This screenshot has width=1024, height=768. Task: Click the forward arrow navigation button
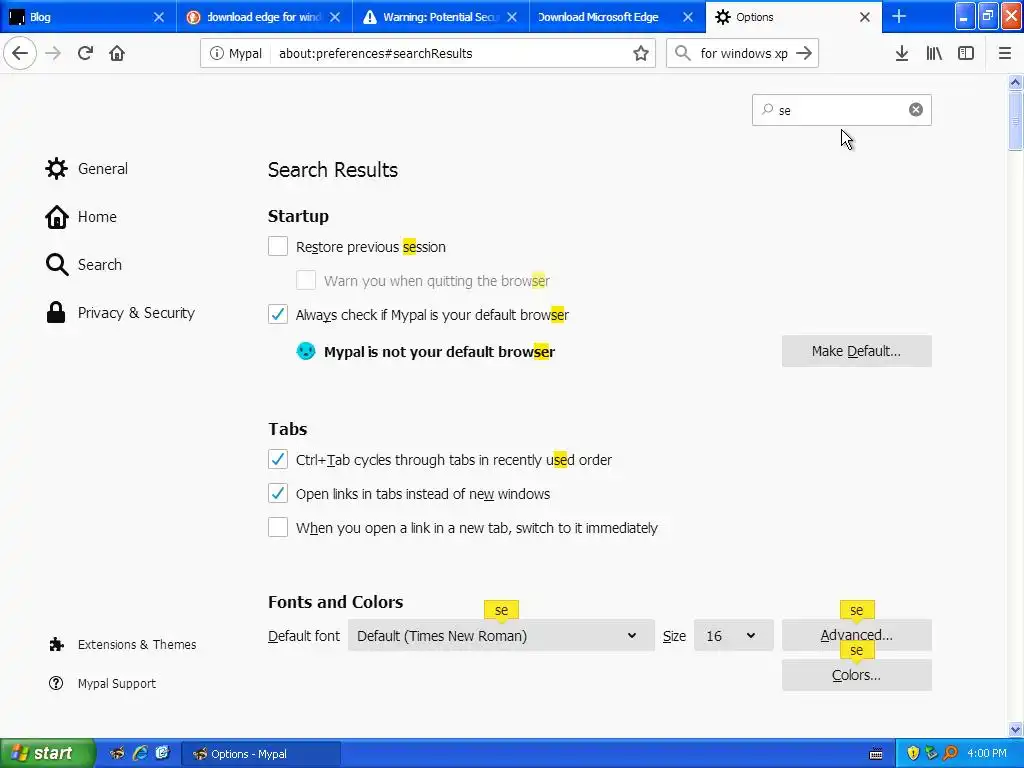tap(54, 54)
